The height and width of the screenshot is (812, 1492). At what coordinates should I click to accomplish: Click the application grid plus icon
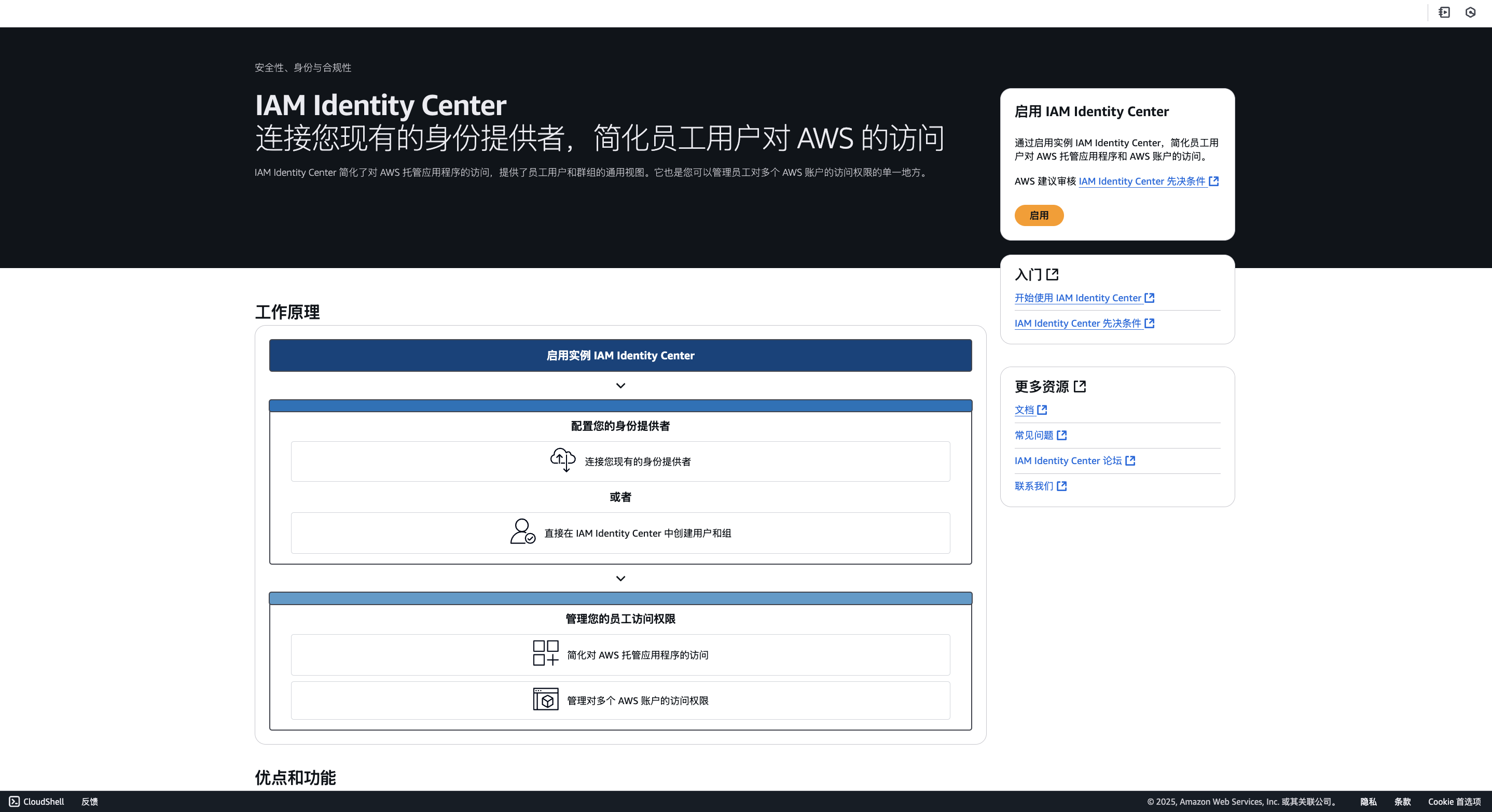pyautogui.click(x=546, y=653)
